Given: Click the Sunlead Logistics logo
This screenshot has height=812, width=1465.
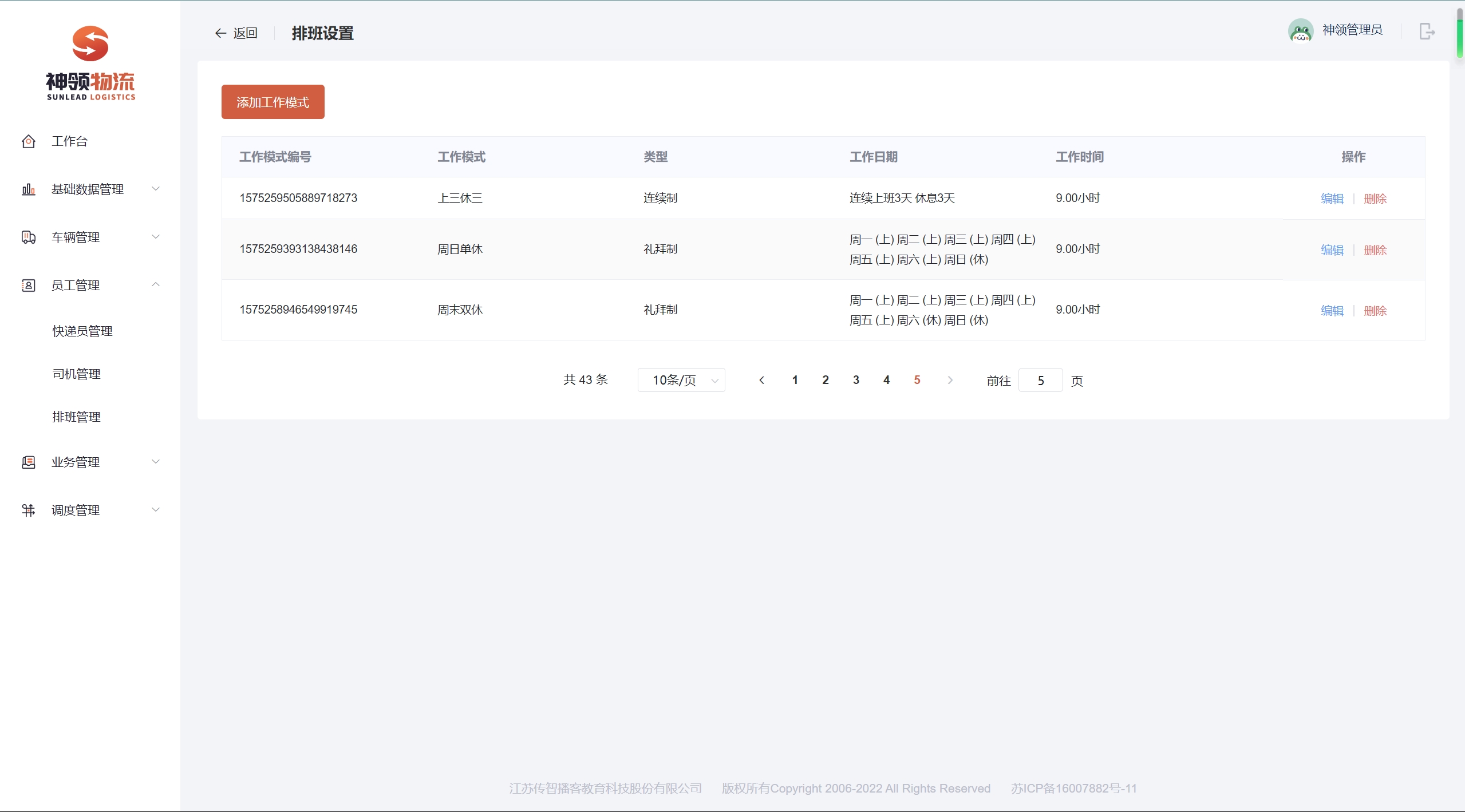Looking at the screenshot, I should click(x=90, y=63).
